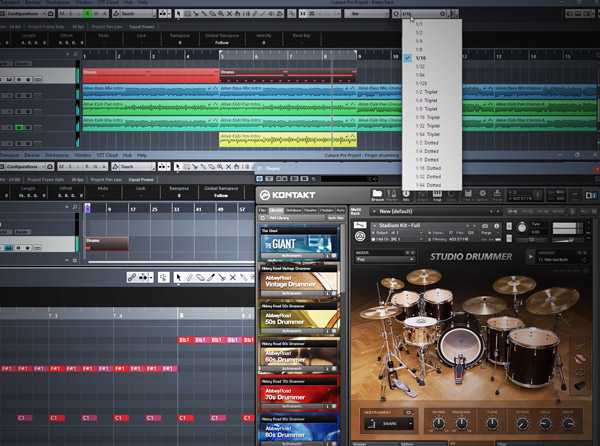Select the eraser tool in the drum editor toolbar
Screen dimensions: 600x446
coord(200,277)
